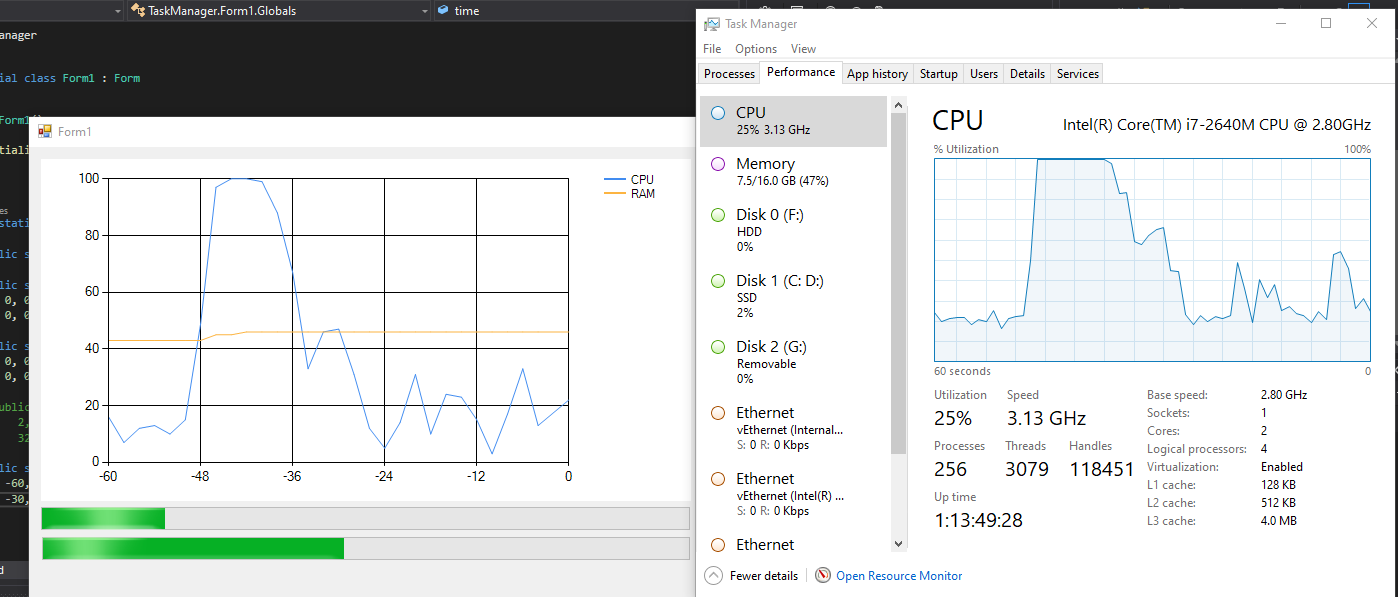Viewport: 1398px width, 597px height.
Task: Click the upper green progress bar in Form1
Action: click(102, 518)
